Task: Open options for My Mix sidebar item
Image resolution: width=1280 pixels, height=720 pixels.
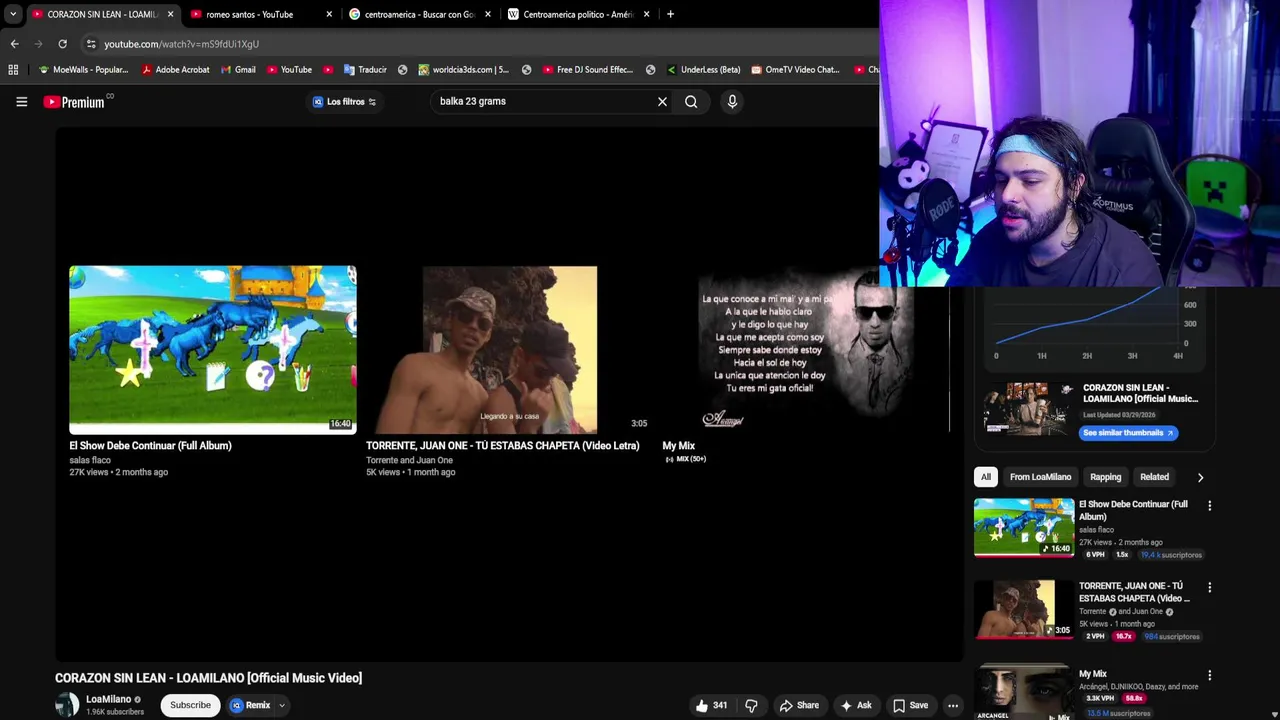Action: click(1209, 675)
